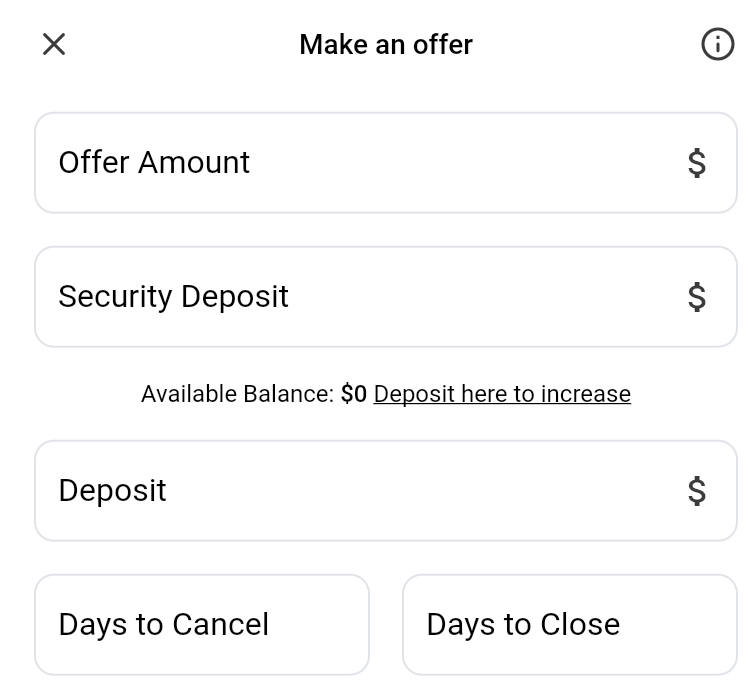This screenshot has width=755, height=685.
Task: Click the bold $0 balance amount
Action: (354, 394)
